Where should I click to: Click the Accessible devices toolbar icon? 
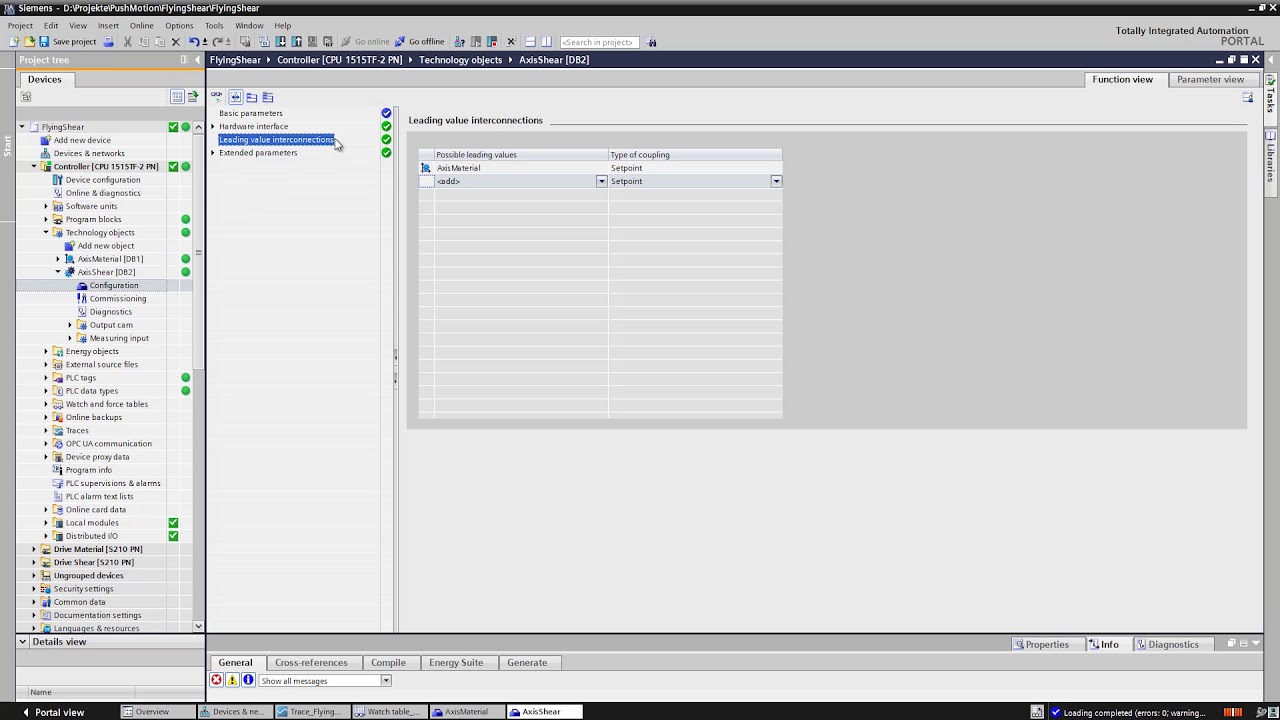pyautogui.click(x=460, y=42)
